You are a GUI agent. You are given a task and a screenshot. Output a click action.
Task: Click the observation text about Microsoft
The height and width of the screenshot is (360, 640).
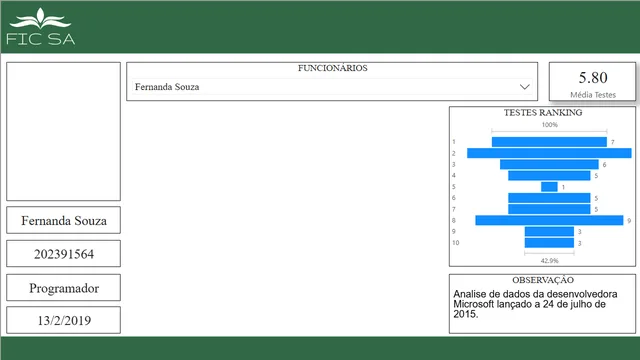535,304
